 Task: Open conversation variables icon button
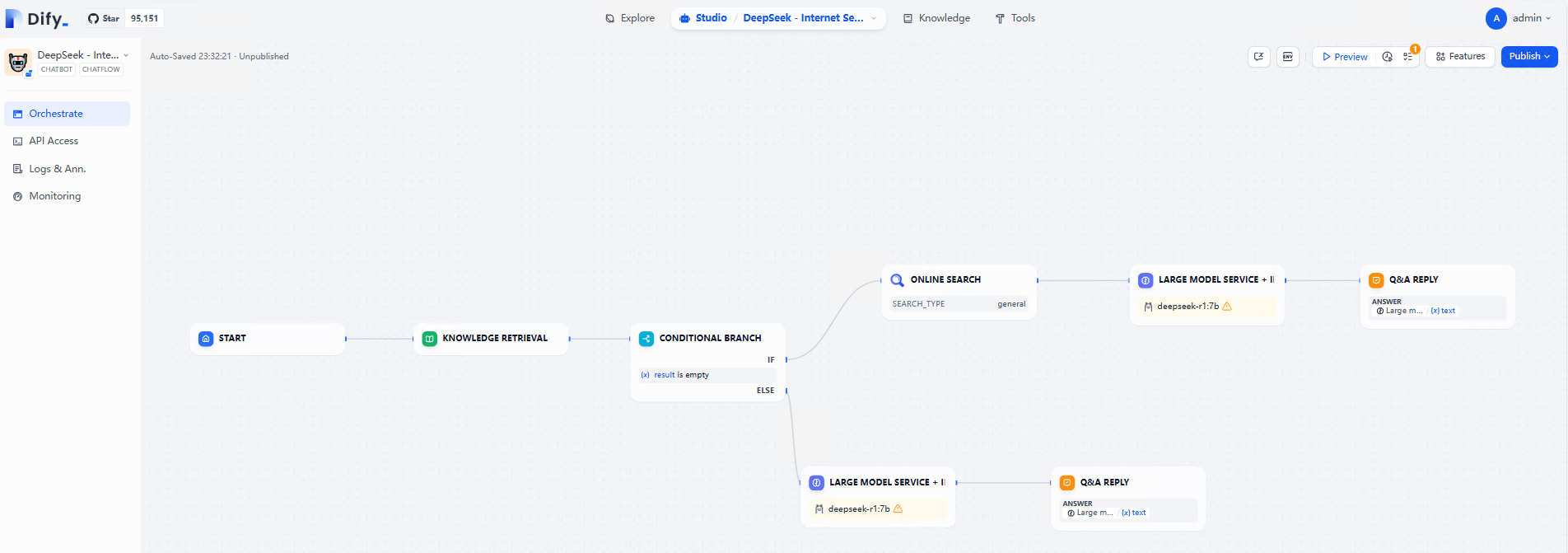(x=1258, y=57)
